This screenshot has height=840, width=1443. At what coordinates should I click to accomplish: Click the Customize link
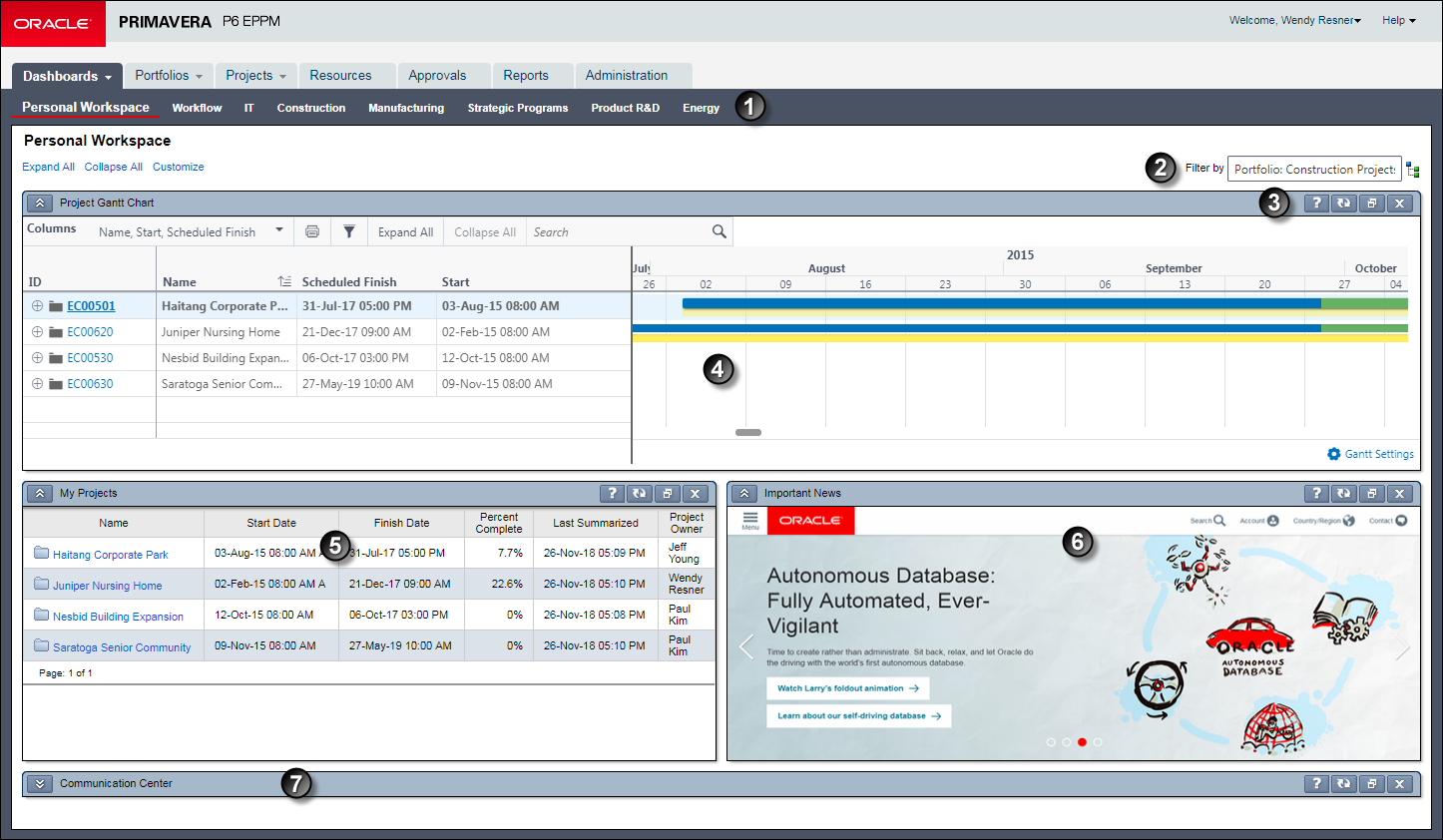coord(179,167)
